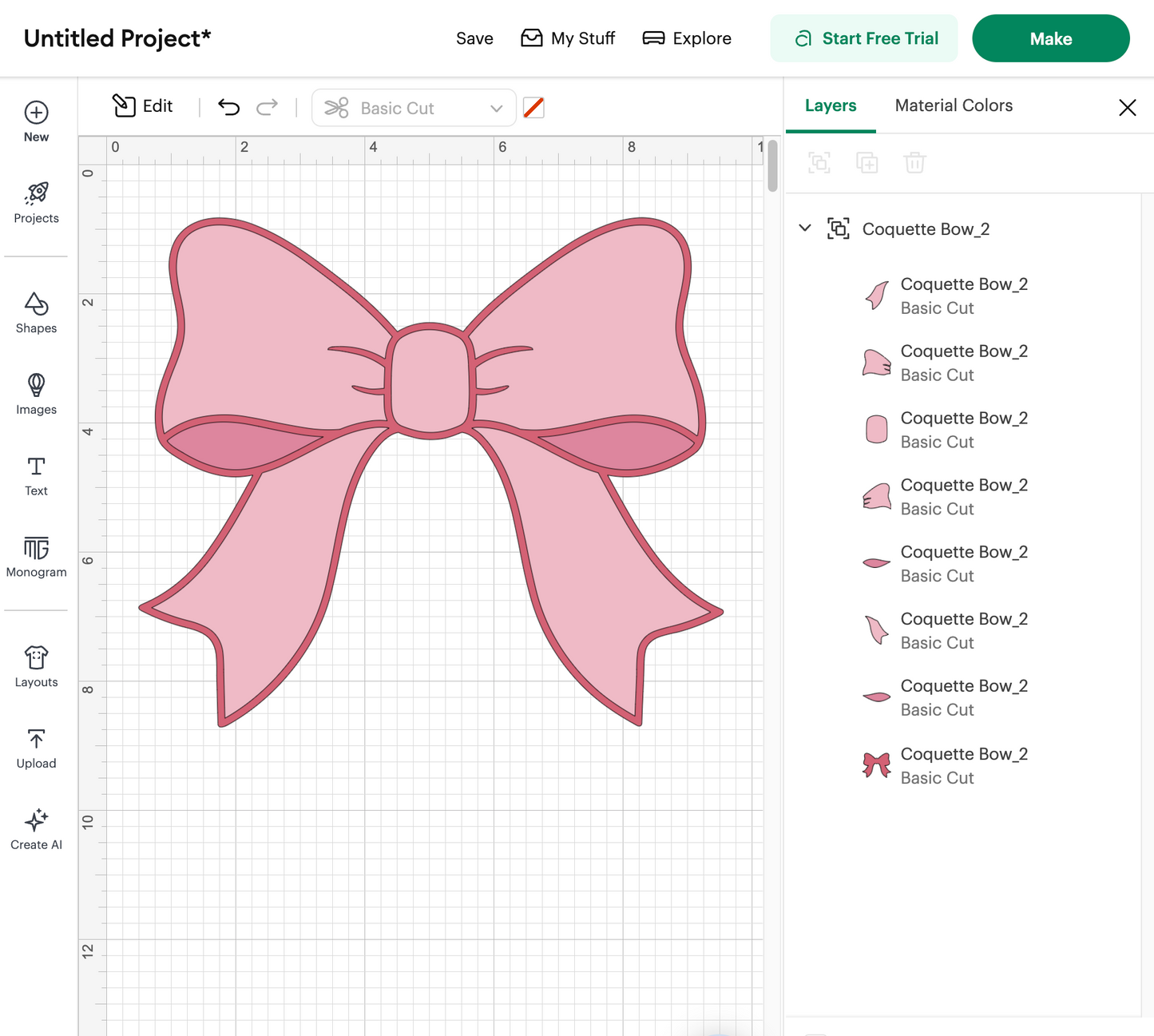Click the Edit toolbar button

[142, 106]
